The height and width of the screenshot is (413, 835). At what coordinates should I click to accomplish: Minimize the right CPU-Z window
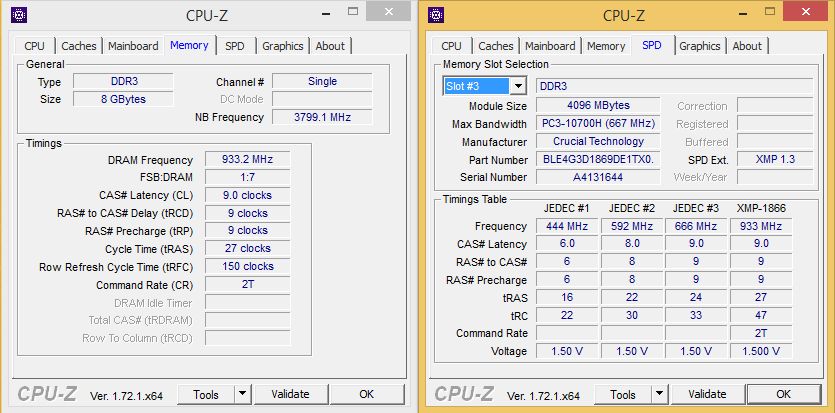742,11
